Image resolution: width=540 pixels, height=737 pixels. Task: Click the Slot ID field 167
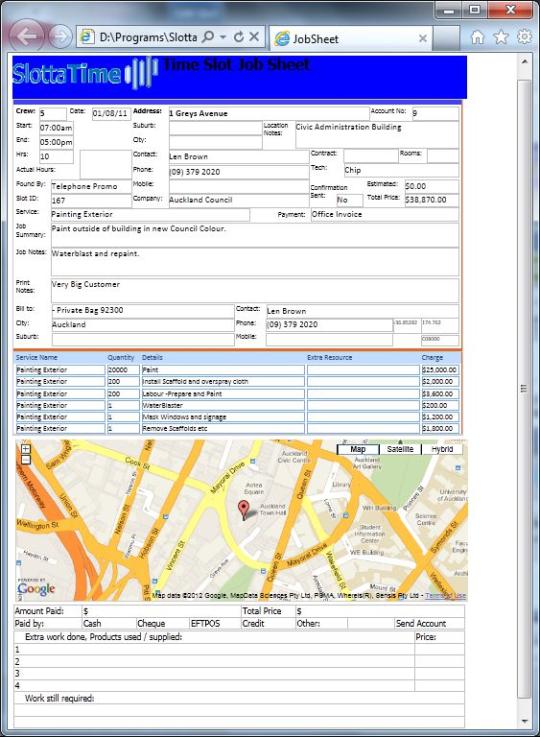[x=91, y=201]
